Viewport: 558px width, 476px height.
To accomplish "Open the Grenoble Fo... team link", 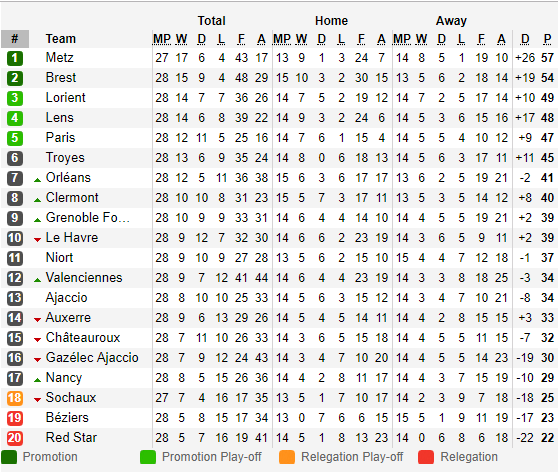I will [88, 217].
